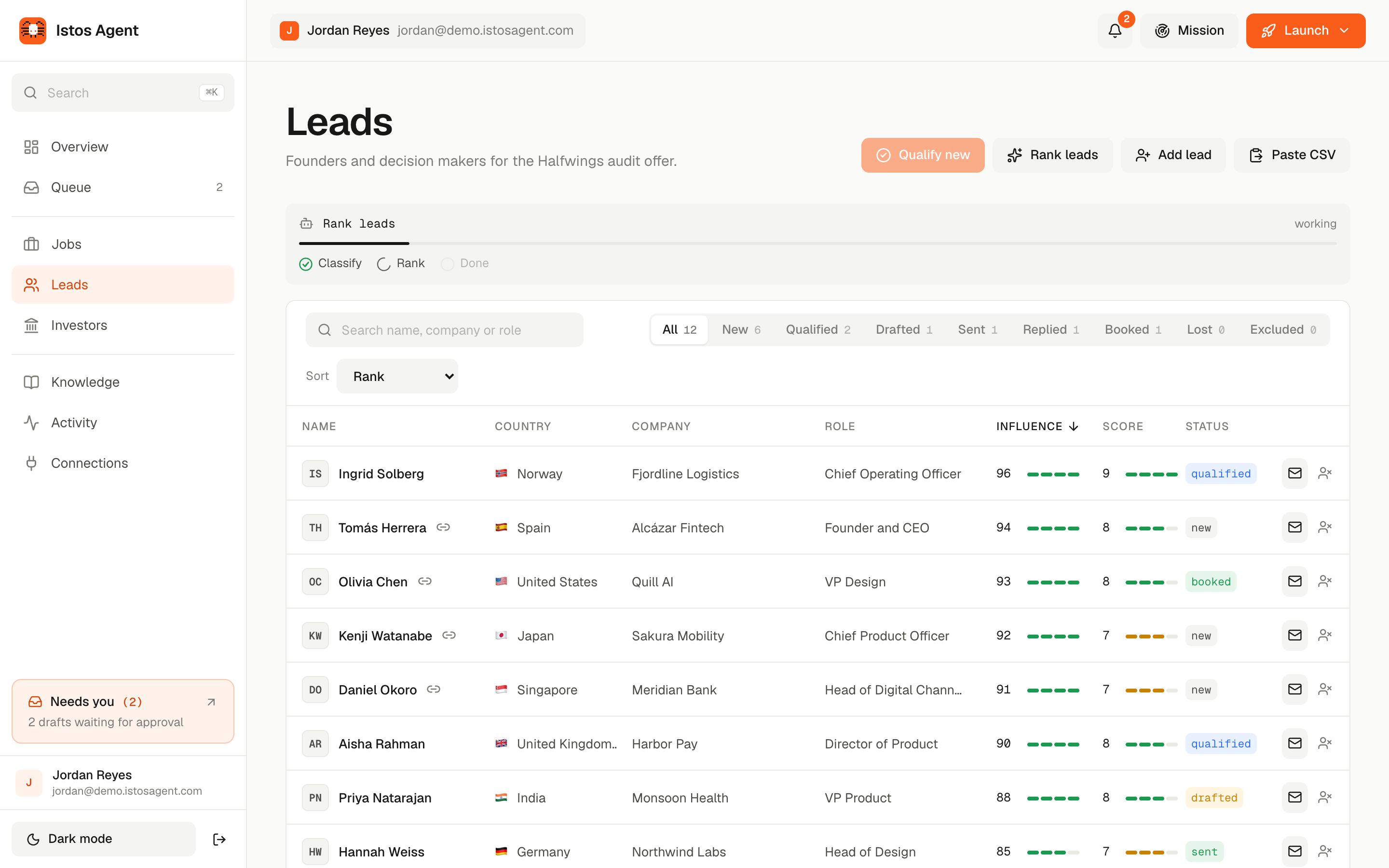Open the Mission button
Viewport: 1389px width, 868px height.
pos(1189,30)
